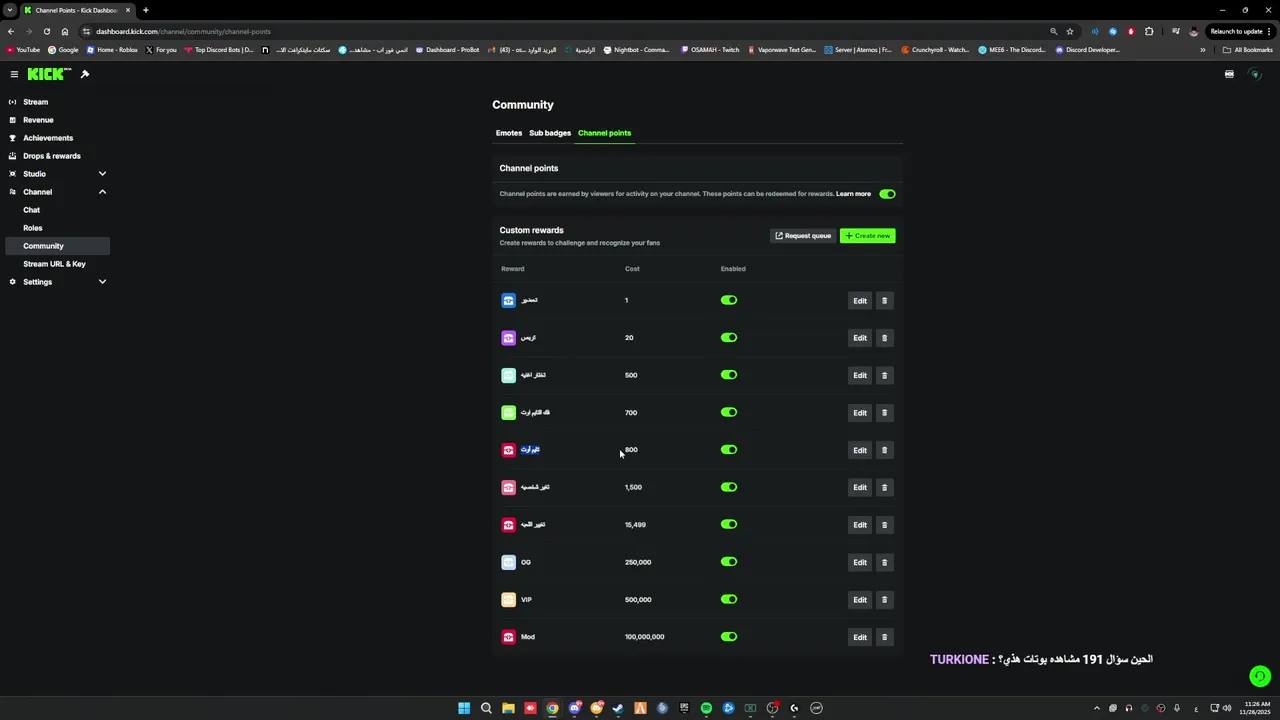This screenshot has height=720, width=1280.
Task: Disable the reward costing 15,499 points
Action: click(x=729, y=525)
